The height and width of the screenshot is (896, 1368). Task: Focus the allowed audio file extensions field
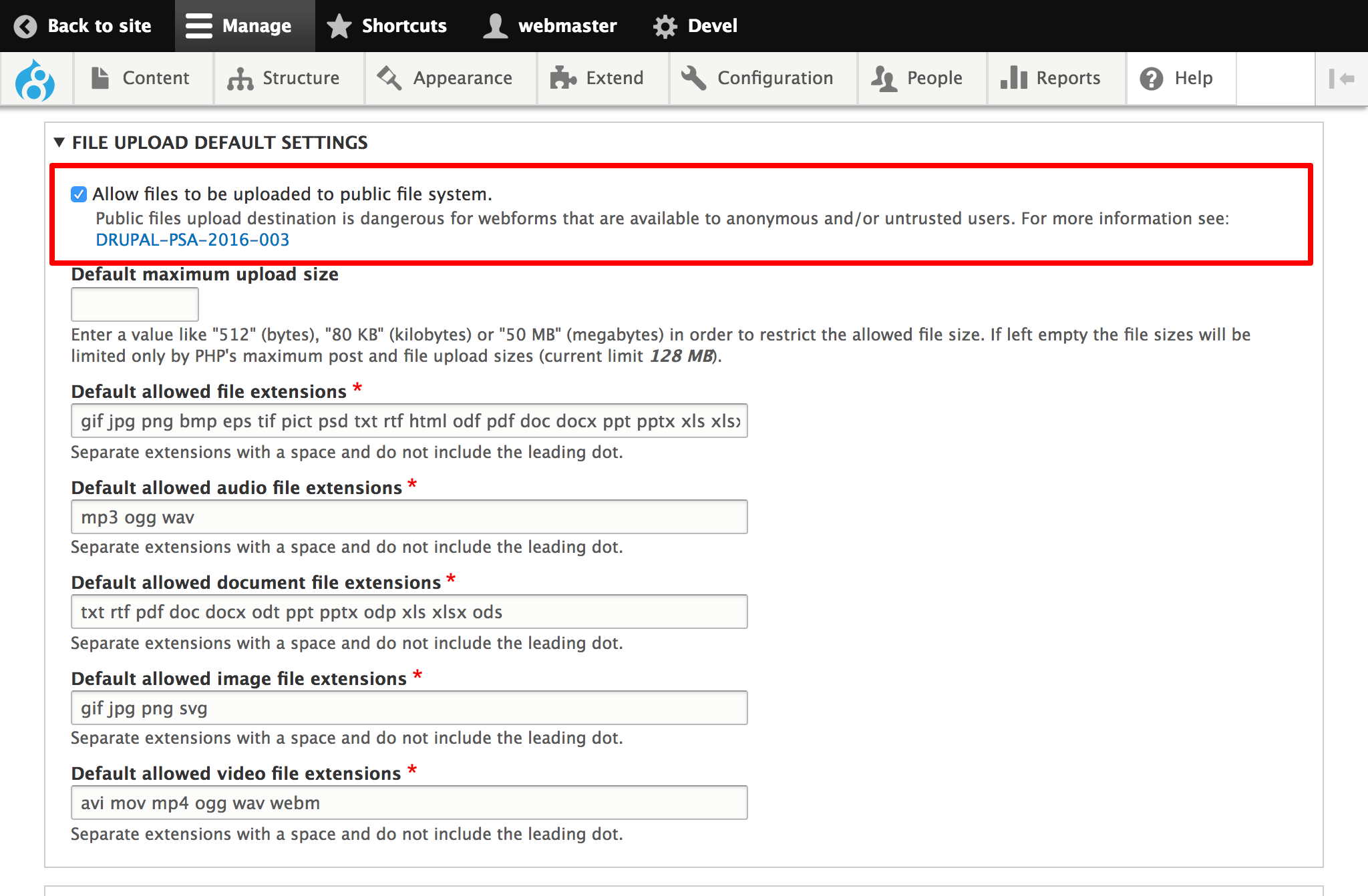click(x=409, y=517)
